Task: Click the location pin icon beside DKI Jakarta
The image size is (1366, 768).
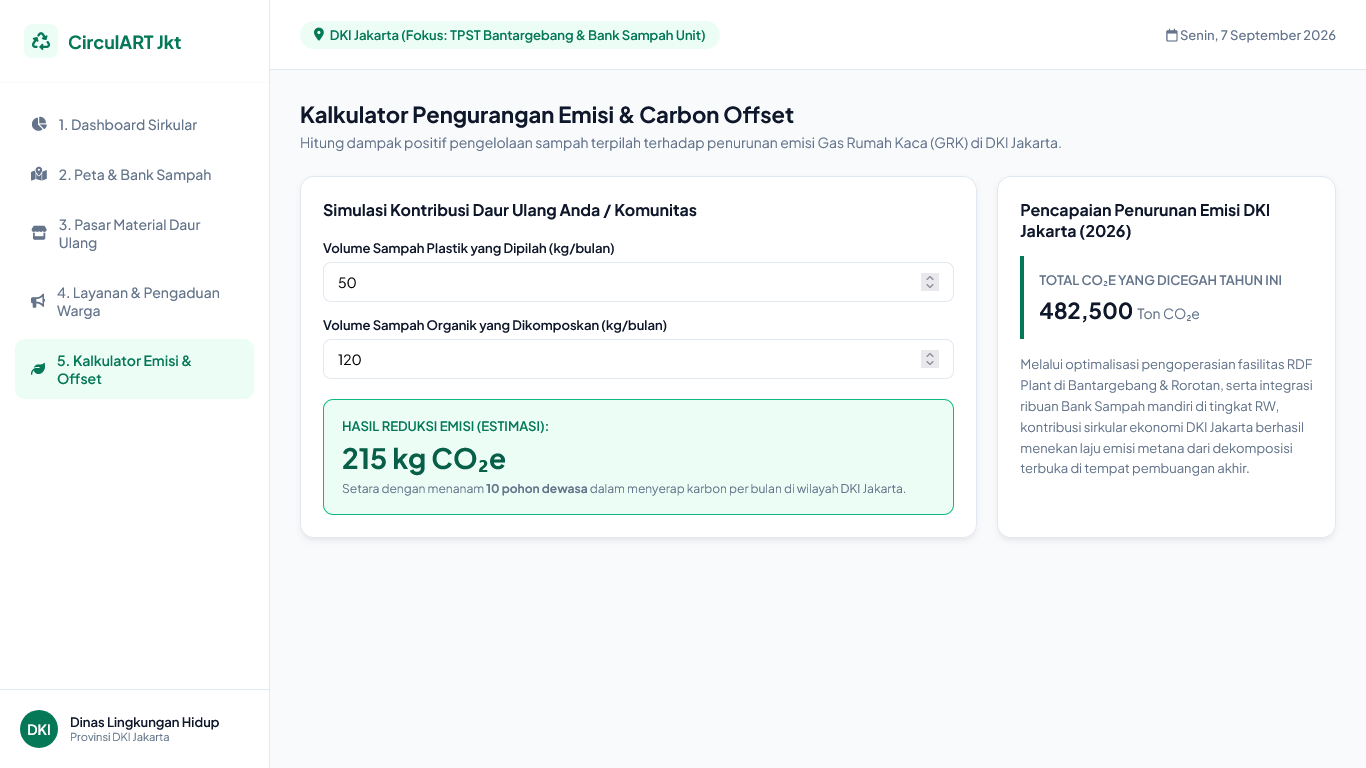Action: 319,35
